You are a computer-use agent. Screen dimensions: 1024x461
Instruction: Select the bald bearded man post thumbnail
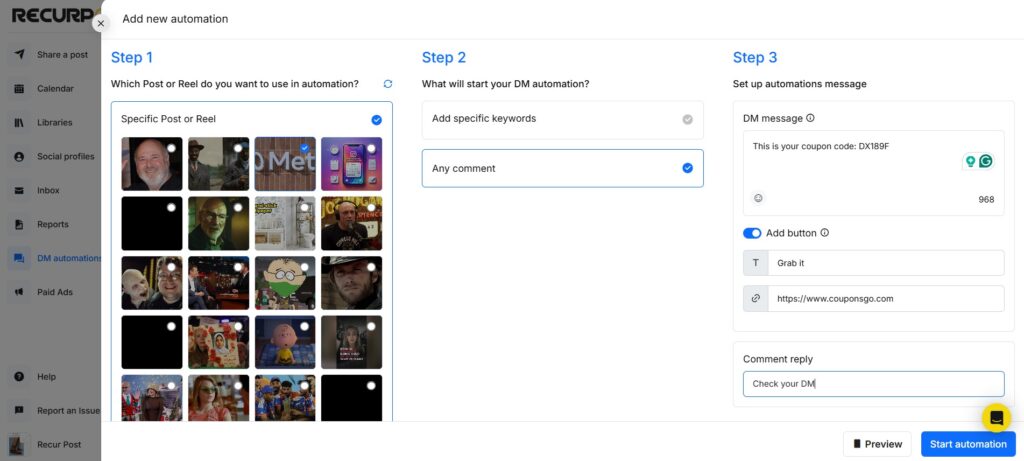coord(152,164)
